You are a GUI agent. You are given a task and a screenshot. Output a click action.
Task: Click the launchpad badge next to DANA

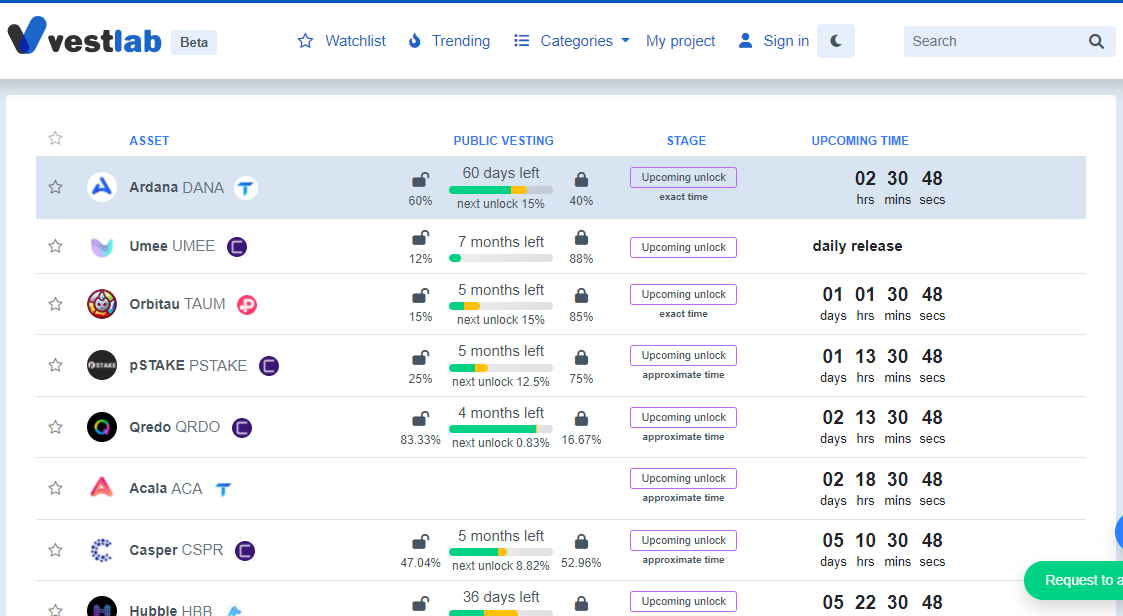(246, 188)
